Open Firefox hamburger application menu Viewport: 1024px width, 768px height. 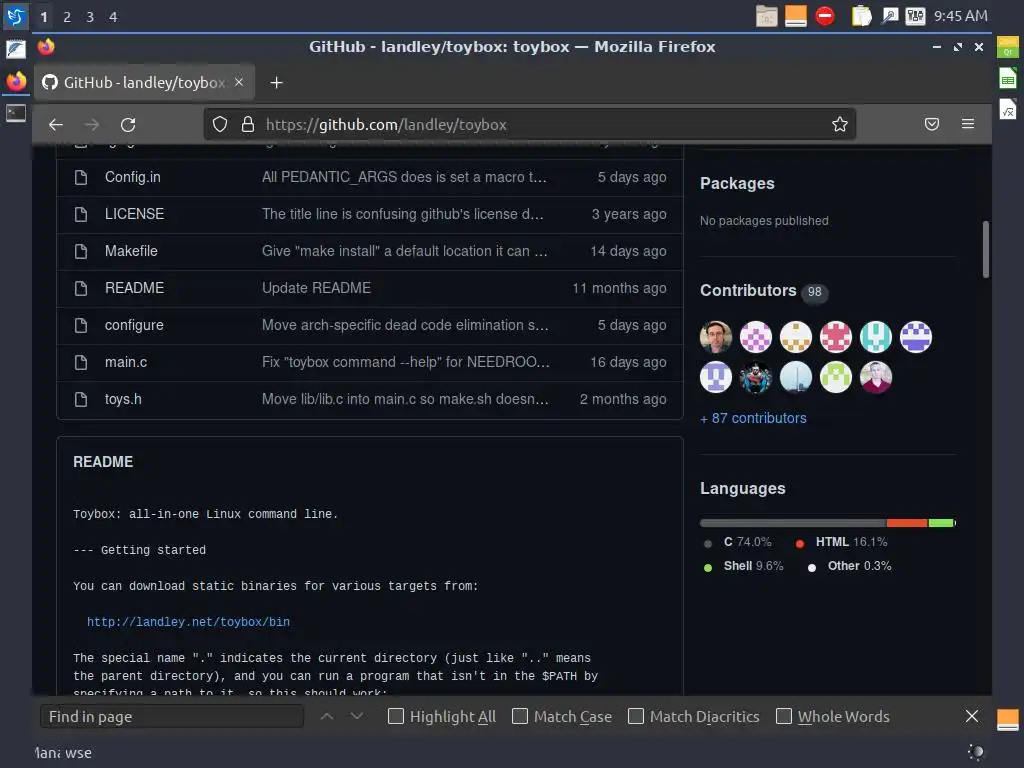point(968,124)
